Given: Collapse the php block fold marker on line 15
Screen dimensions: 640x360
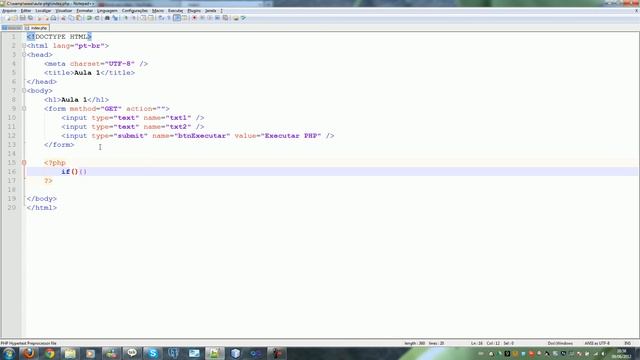Looking at the screenshot, I should click(x=24, y=162).
